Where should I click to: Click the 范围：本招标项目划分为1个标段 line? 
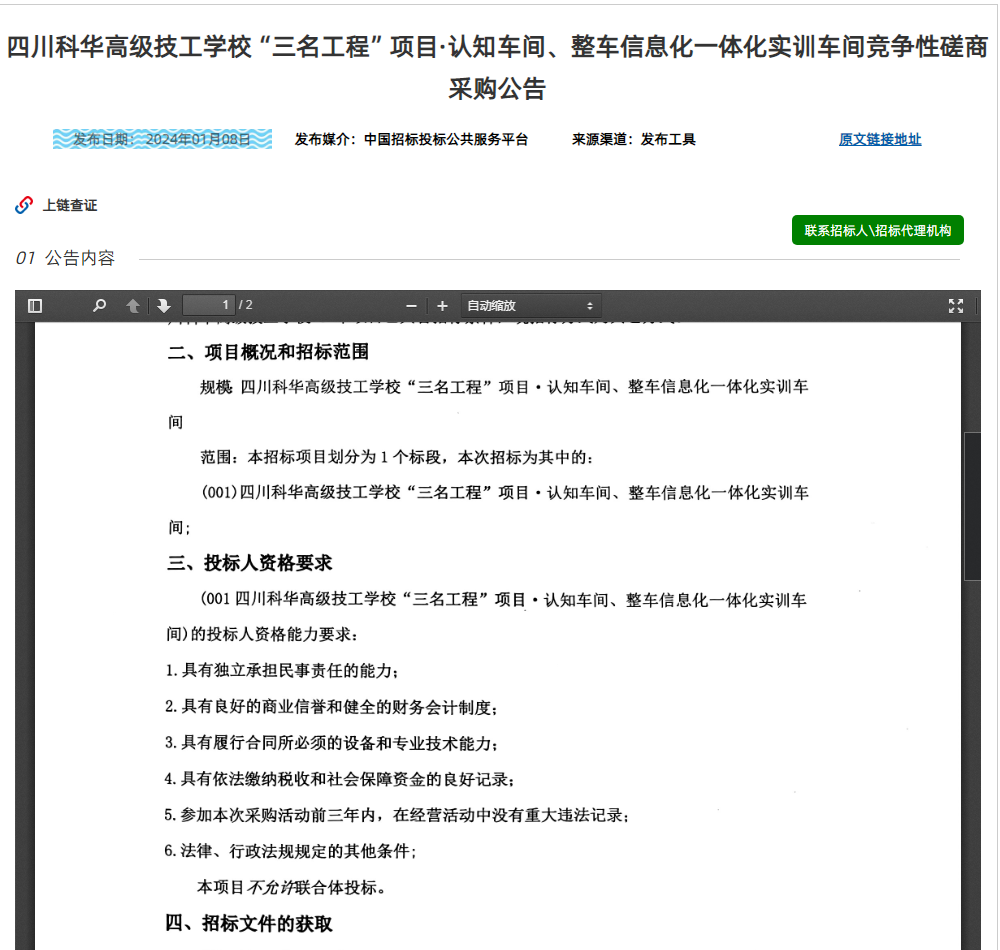point(397,457)
